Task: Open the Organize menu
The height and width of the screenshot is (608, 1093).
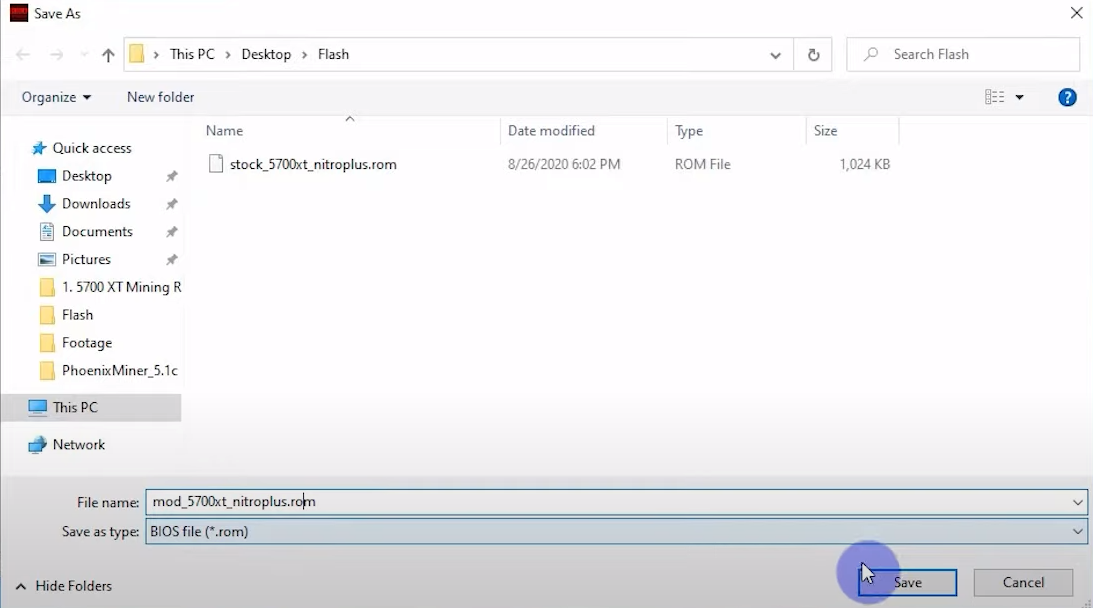Action: click(56, 97)
